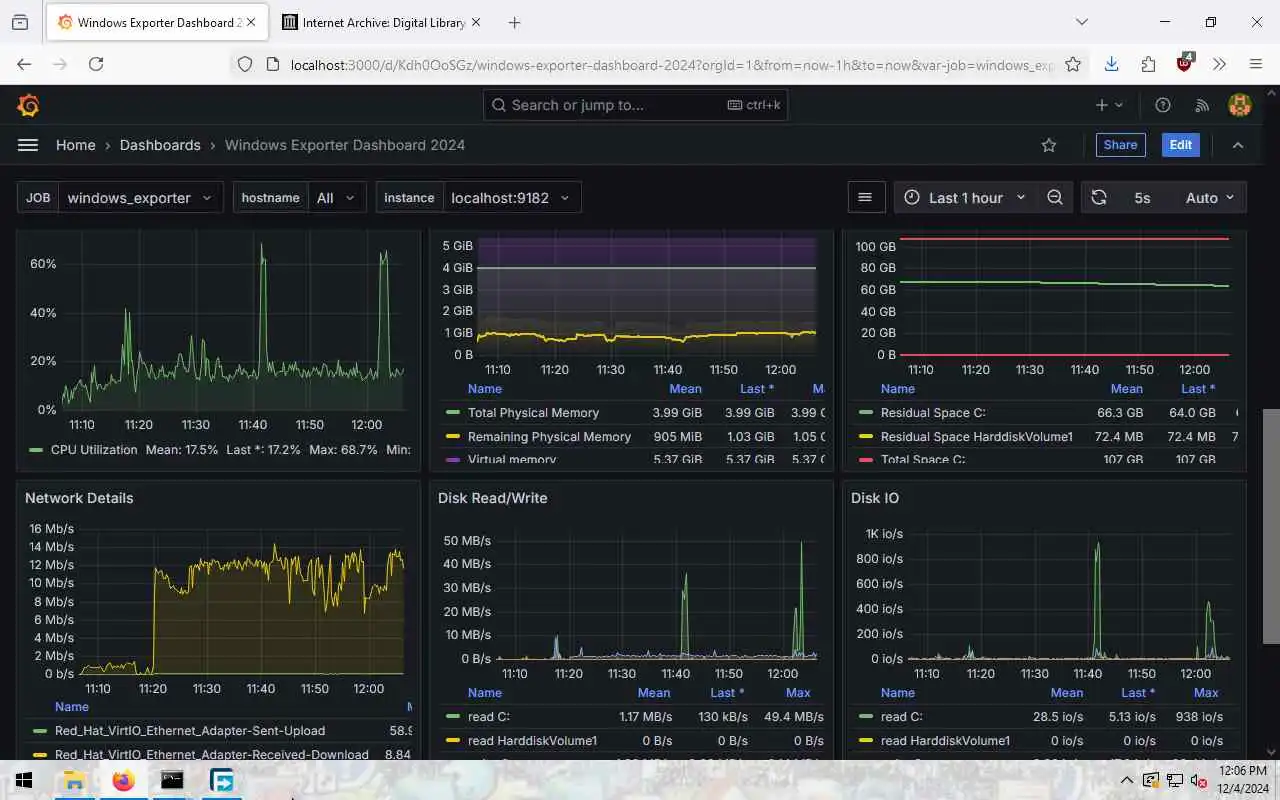Click the blue Edit button
Image resolution: width=1280 pixels, height=800 pixels.
click(x=1181, y=145)
